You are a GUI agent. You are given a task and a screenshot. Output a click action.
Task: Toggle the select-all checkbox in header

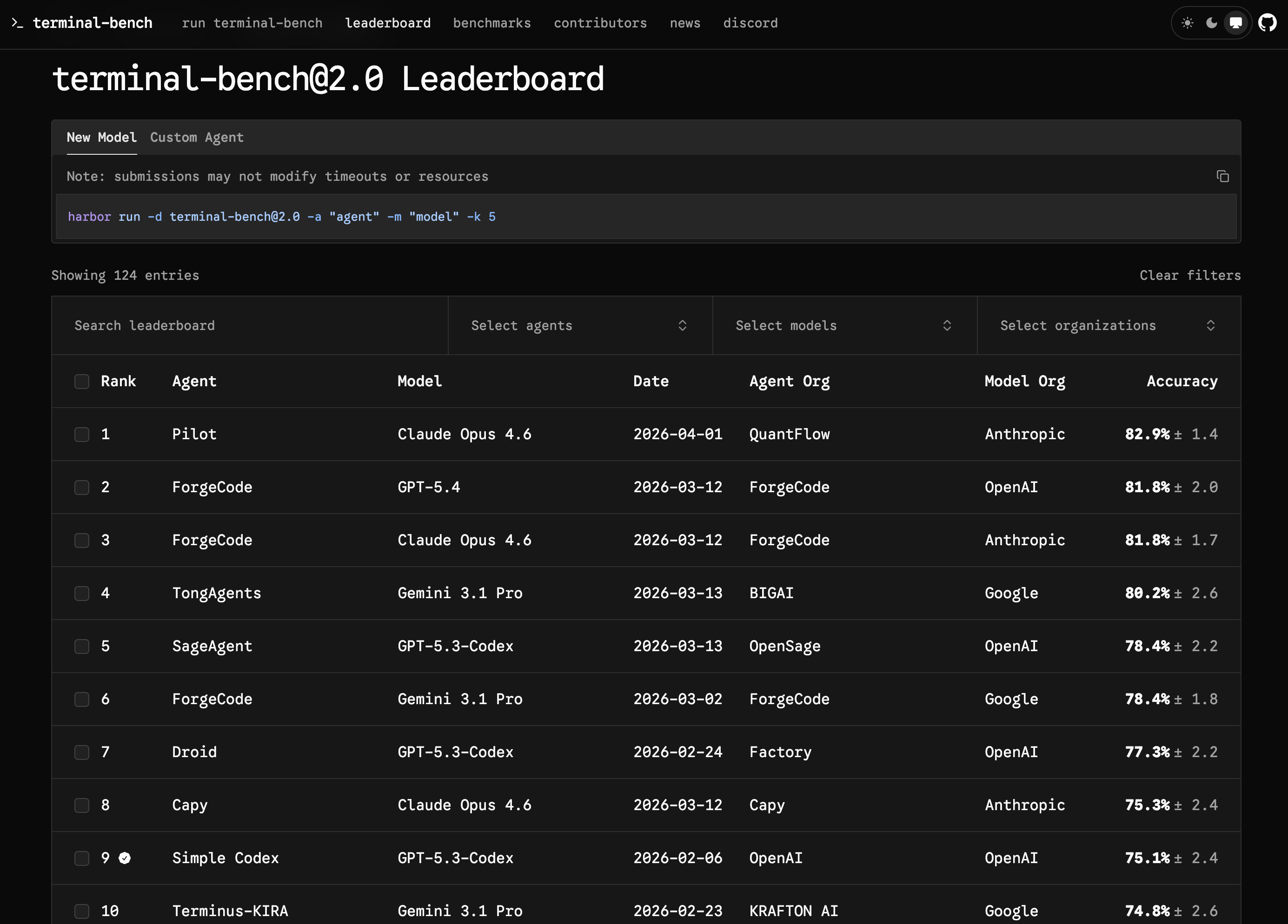click(82, 382)
